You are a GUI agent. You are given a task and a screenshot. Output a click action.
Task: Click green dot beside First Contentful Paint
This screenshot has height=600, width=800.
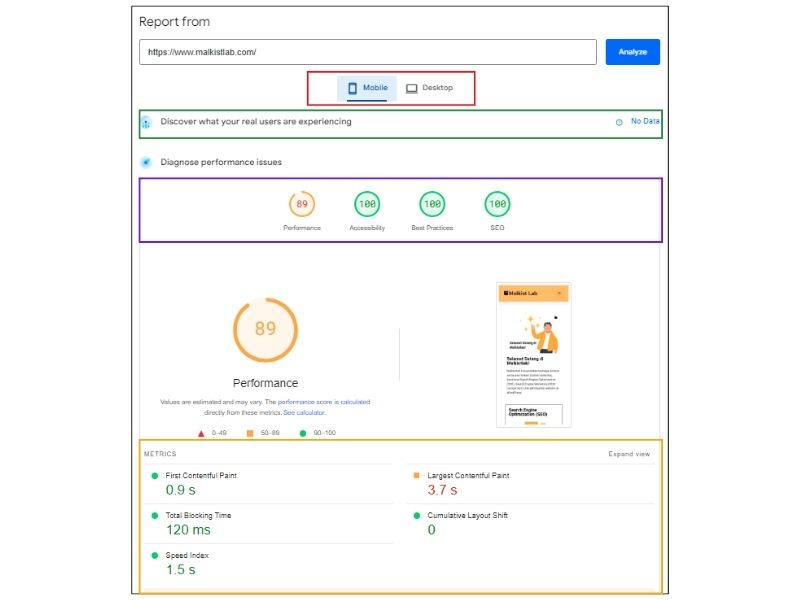[x=152, y=476]
